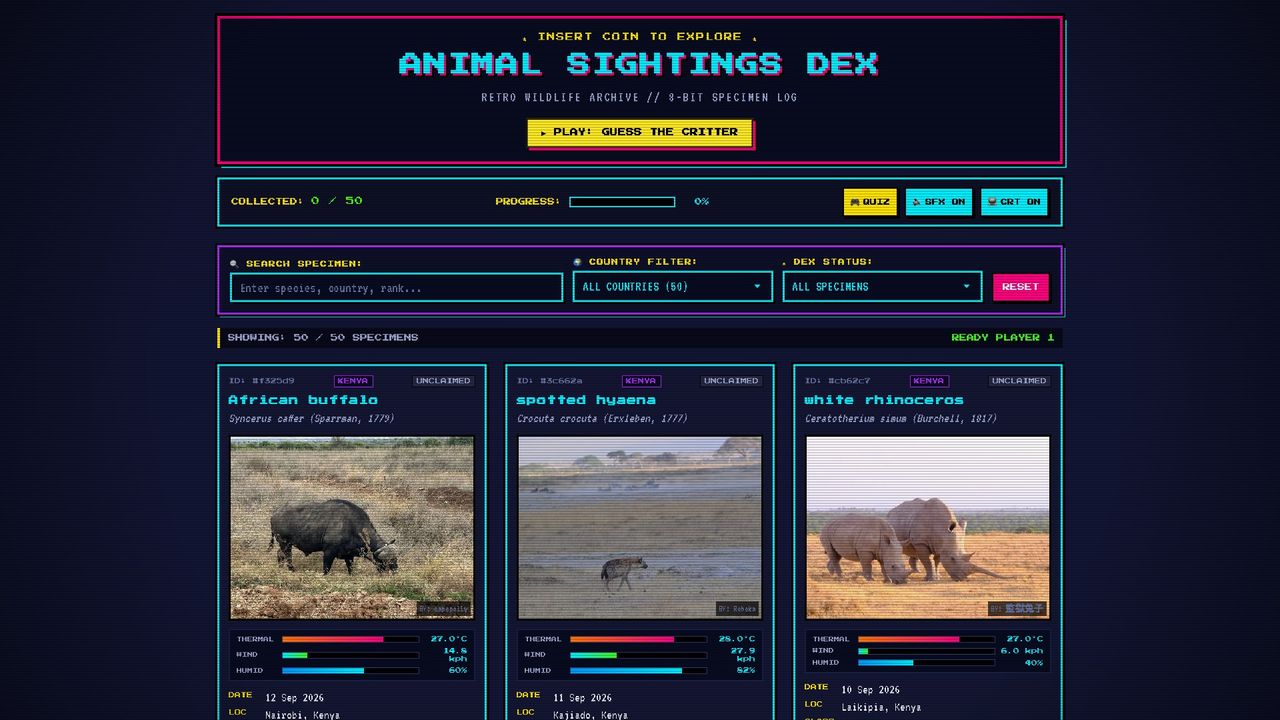Click the Laikipia, Kenya location text

(x=881, y=708)
